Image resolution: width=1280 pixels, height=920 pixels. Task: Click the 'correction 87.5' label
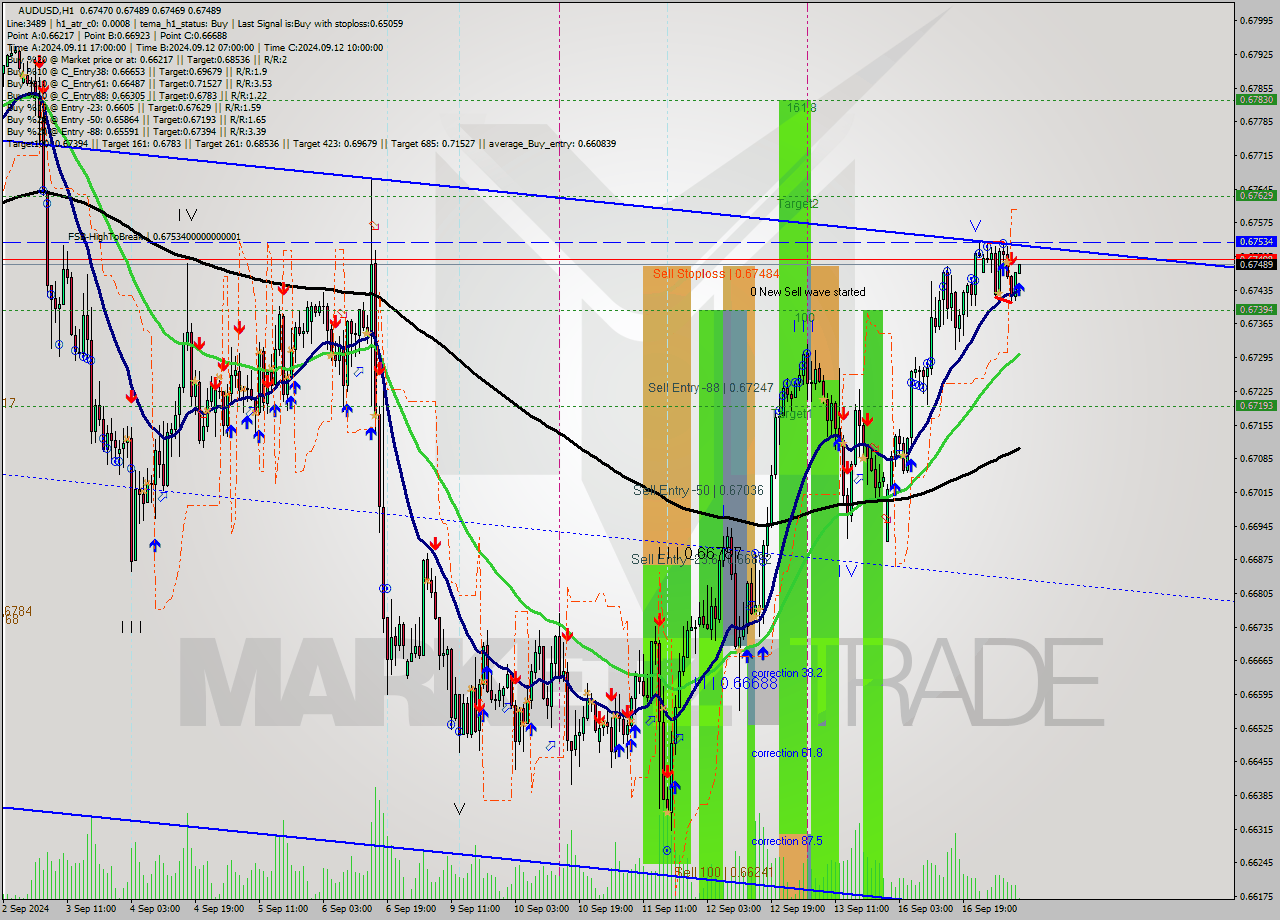point(787,841)
